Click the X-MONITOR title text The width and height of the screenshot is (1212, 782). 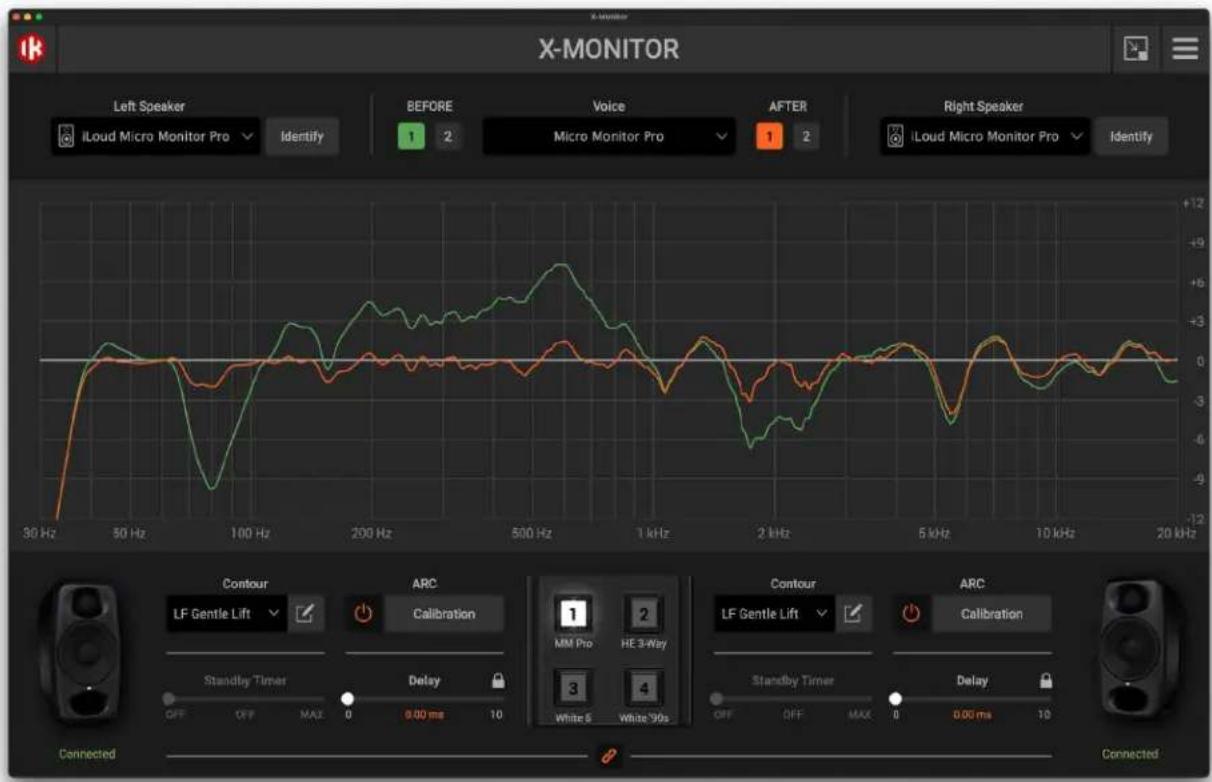pos(609,48)
